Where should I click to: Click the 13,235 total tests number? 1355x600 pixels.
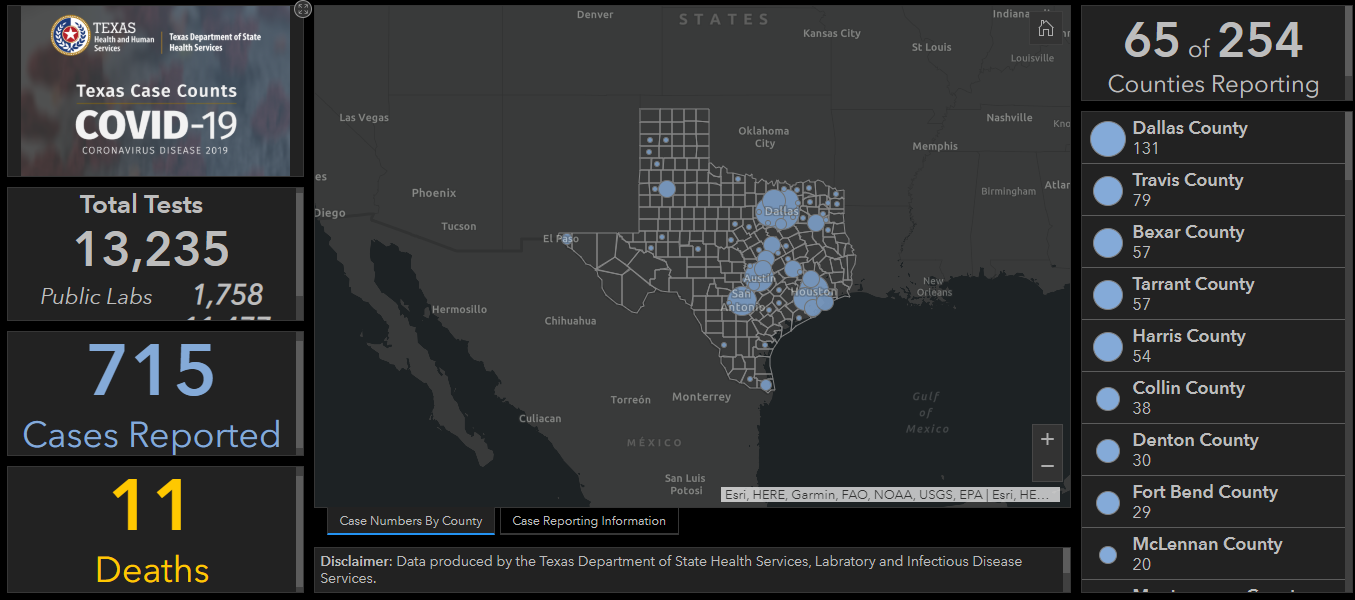click(152, 249)
